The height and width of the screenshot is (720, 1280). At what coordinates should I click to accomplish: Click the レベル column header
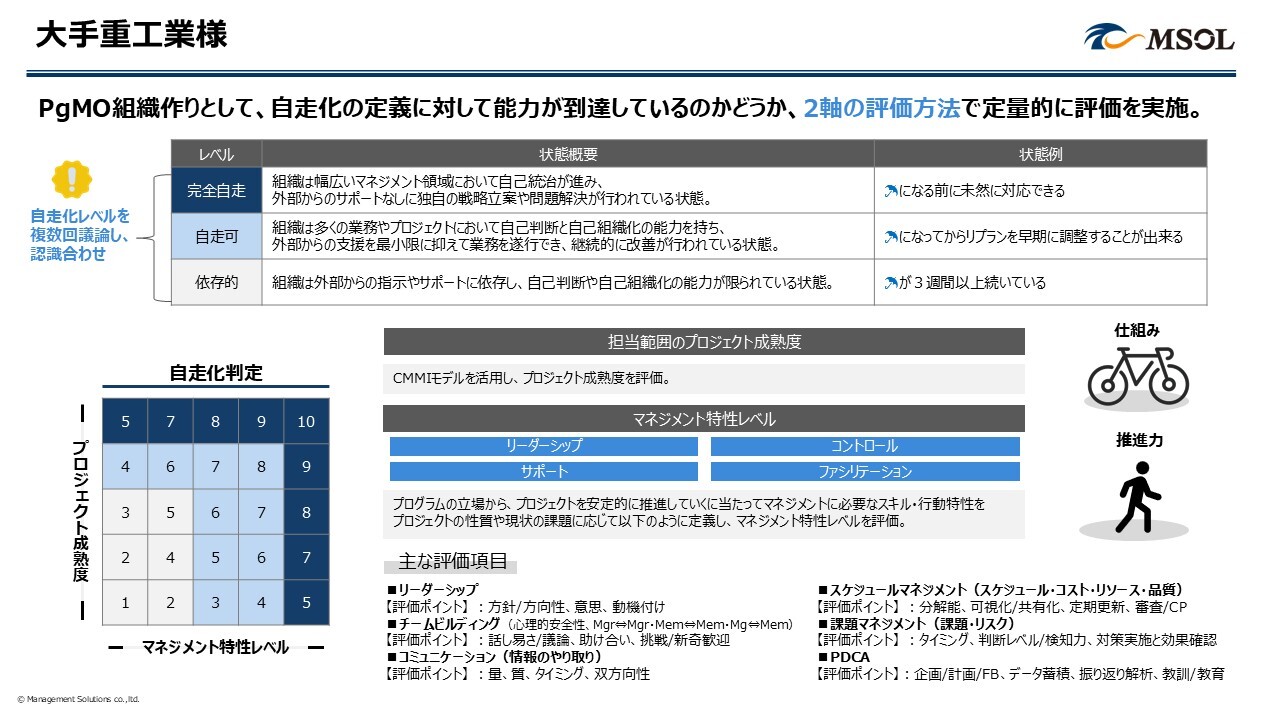click(216, 154)
